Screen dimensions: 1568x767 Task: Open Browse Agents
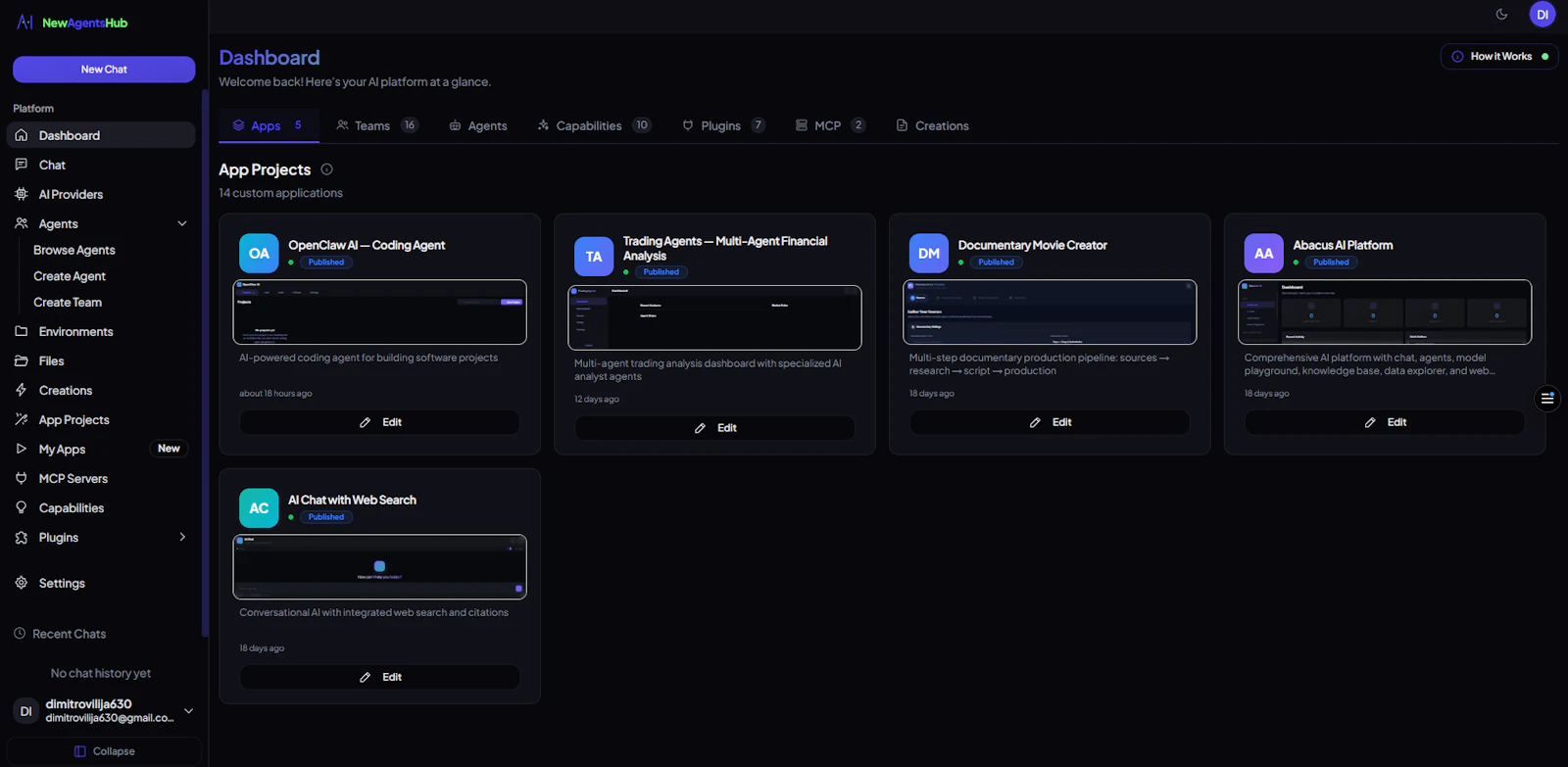coord(74,250)
